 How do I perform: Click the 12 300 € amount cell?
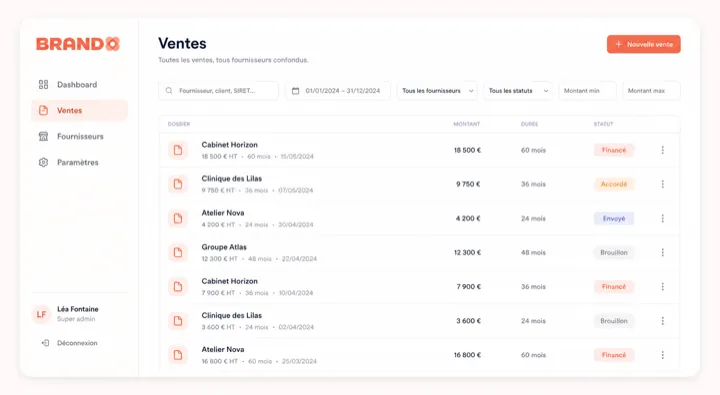467,253
